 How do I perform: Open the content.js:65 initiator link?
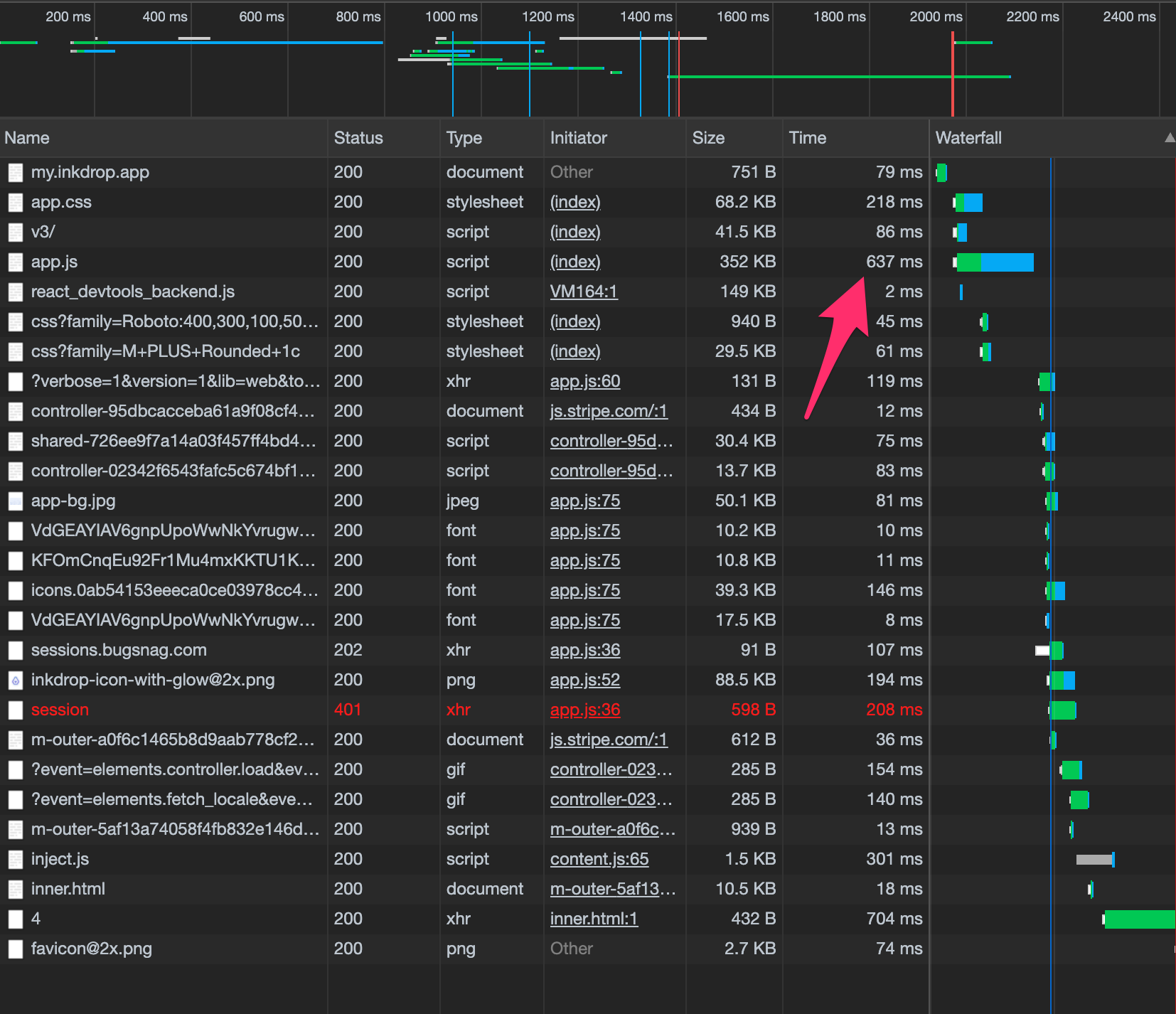(599, 860)
